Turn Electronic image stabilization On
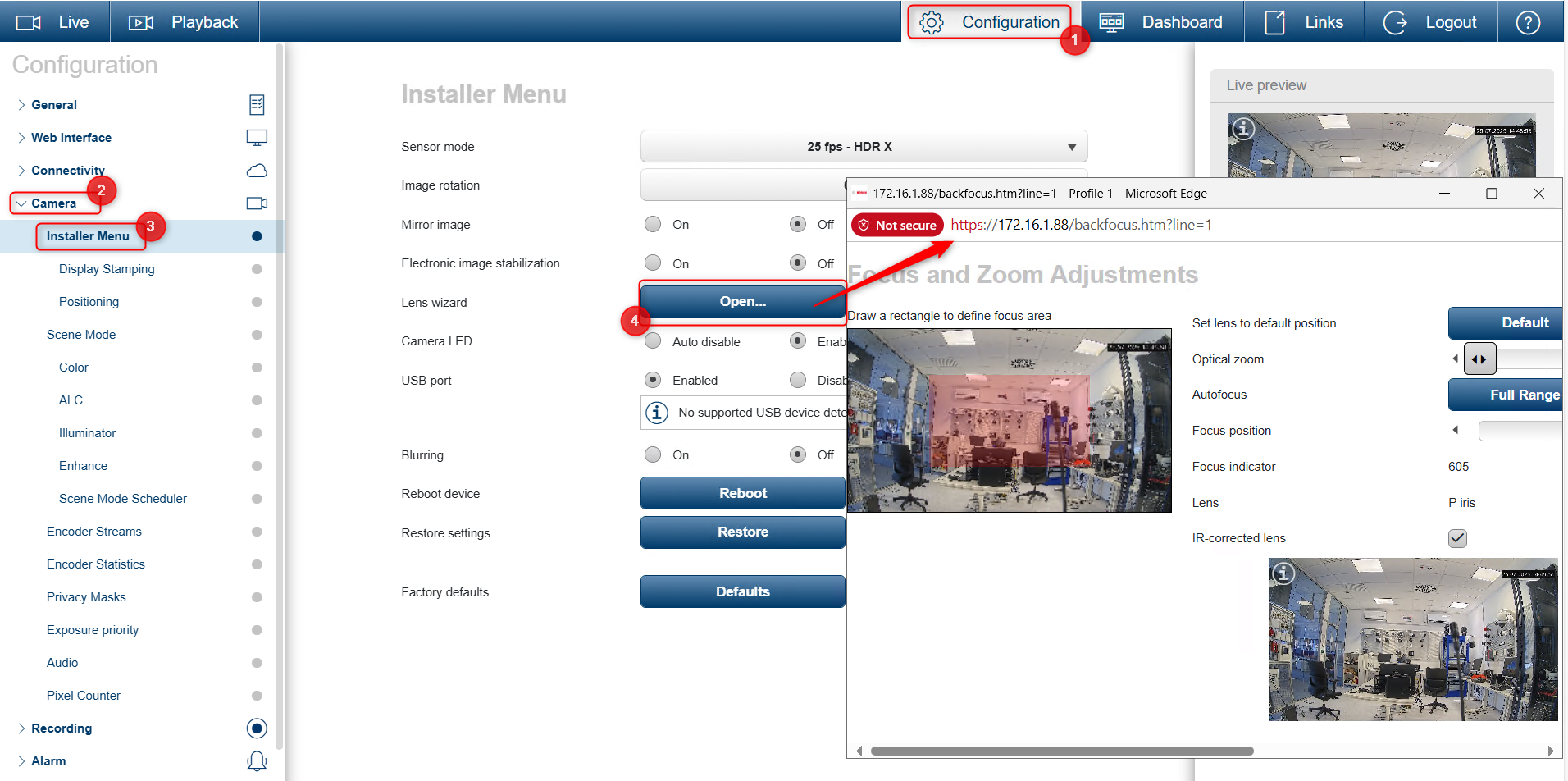The image size is (1568, 781). (653, 263)
